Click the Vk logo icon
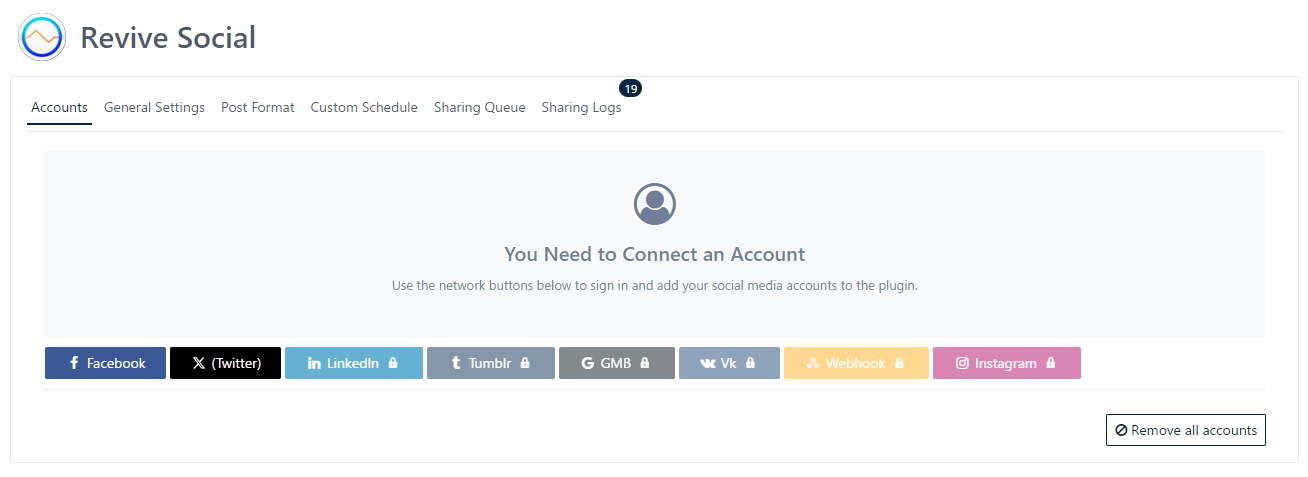 click(708, 363)
